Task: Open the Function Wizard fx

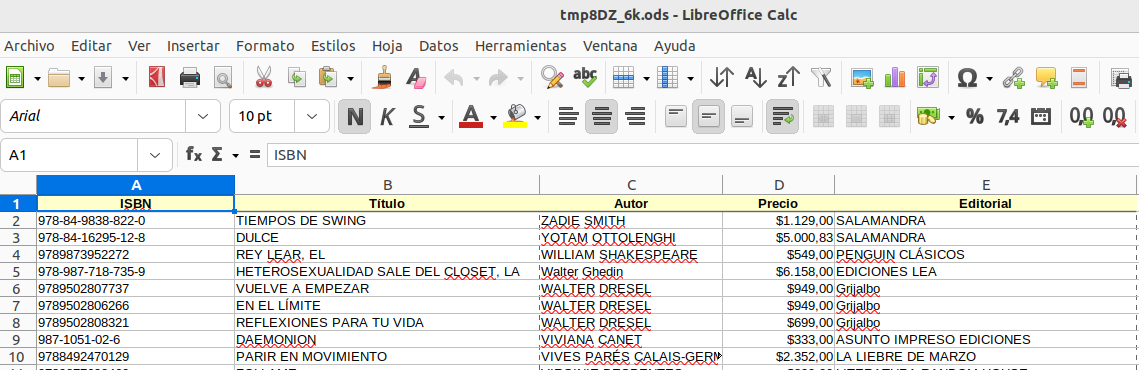Action: point(193,154)
